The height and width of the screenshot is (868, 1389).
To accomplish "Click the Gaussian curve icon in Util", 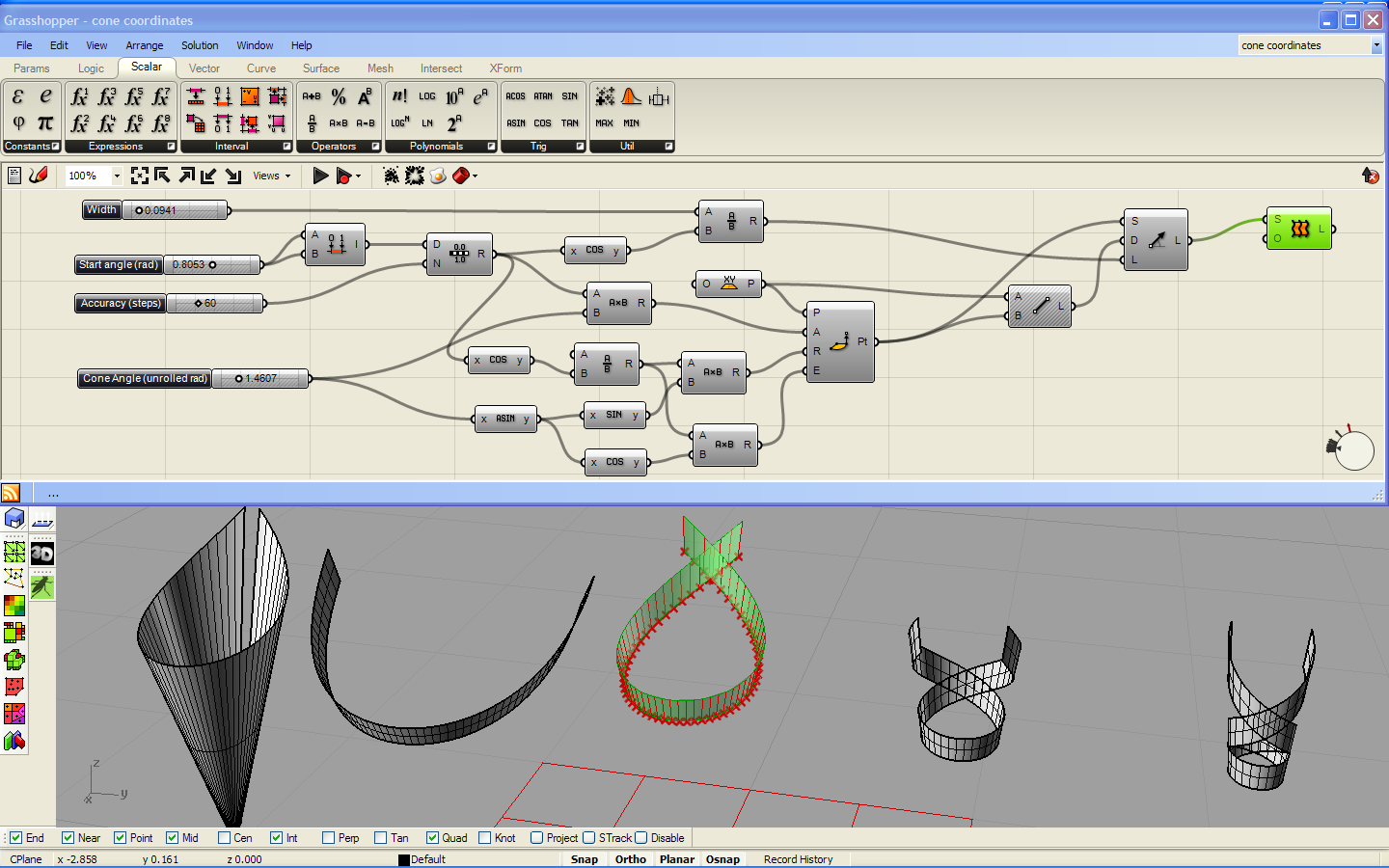I will pyautogui.click(x=630, y=95).
